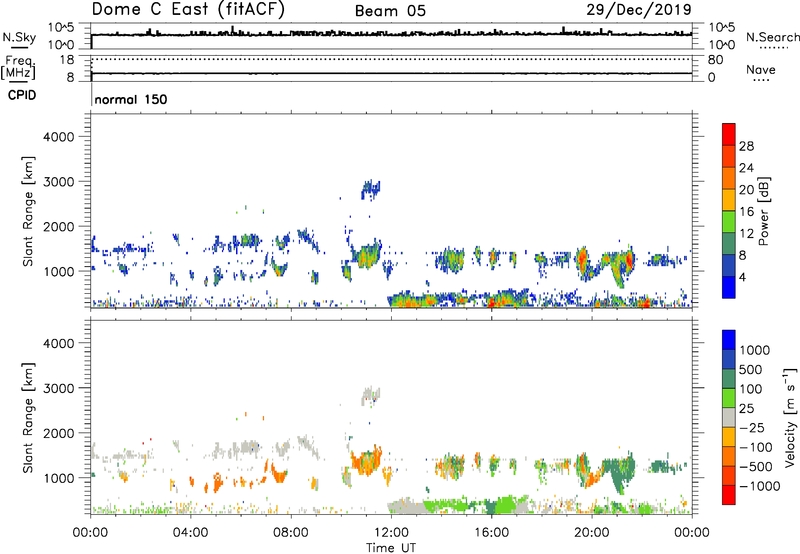This screenshot has width=800, height=554.
Task: Click the '80' Nave axis tick
Action: [715, 60]
